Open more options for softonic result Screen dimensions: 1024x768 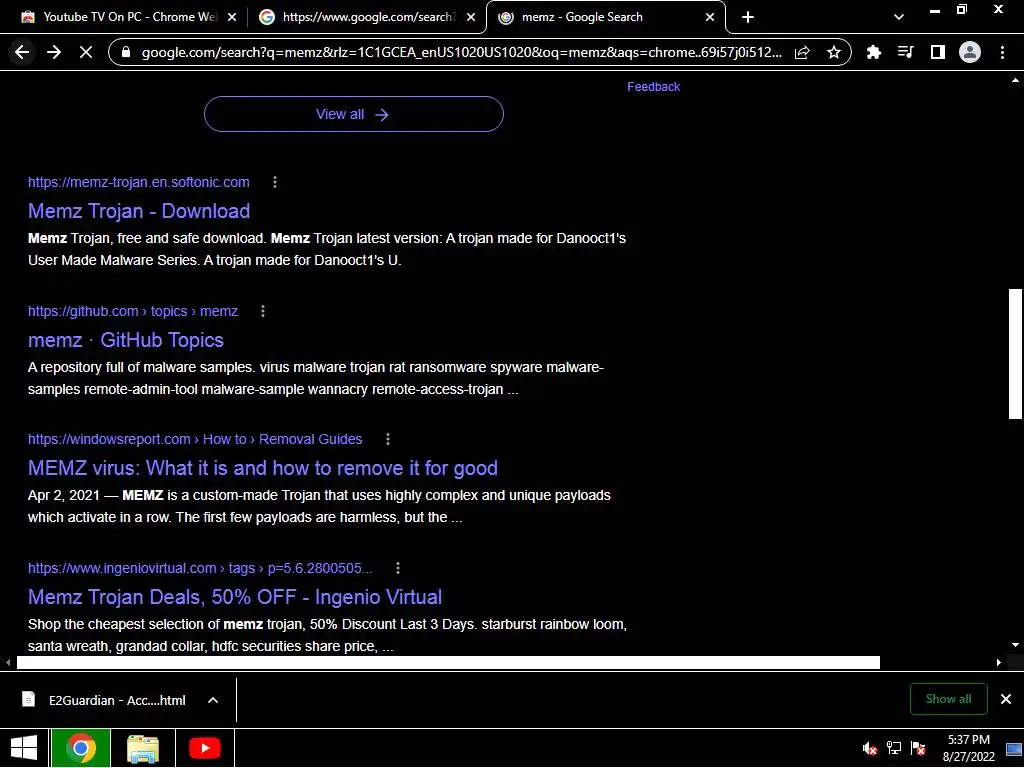click(x=275, y=182)
